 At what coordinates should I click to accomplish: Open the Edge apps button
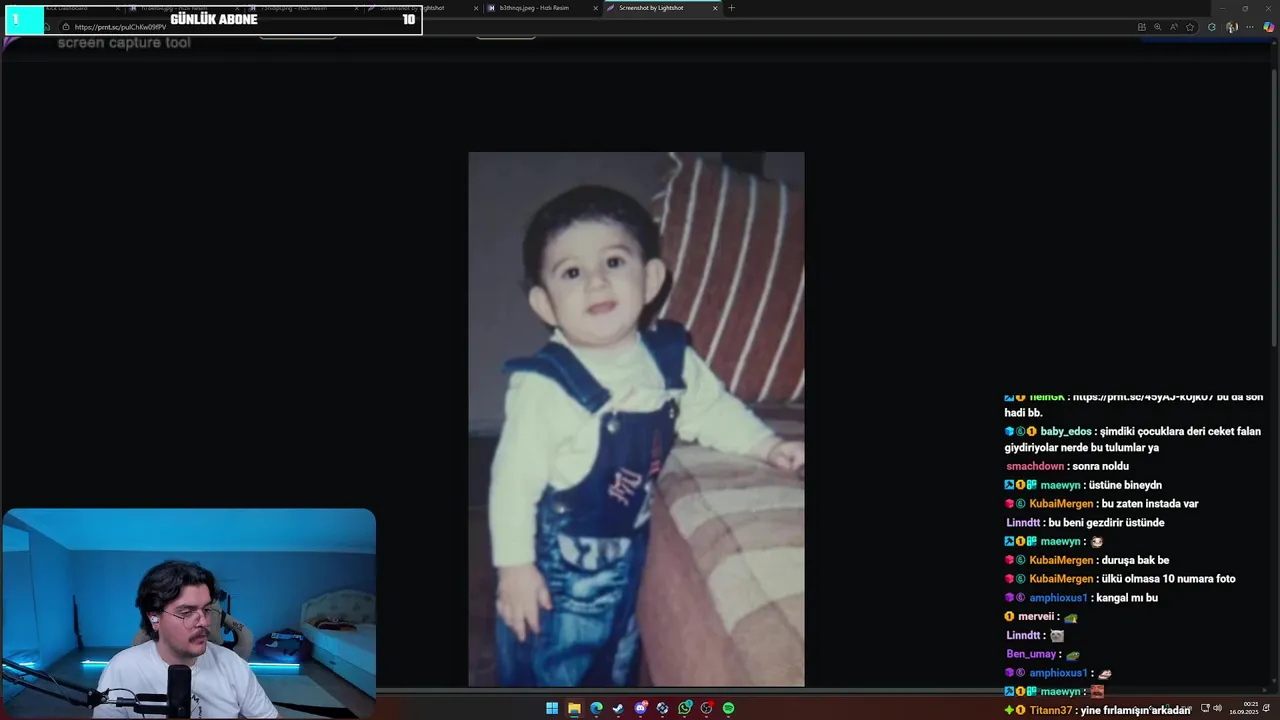click(1142, 27)
